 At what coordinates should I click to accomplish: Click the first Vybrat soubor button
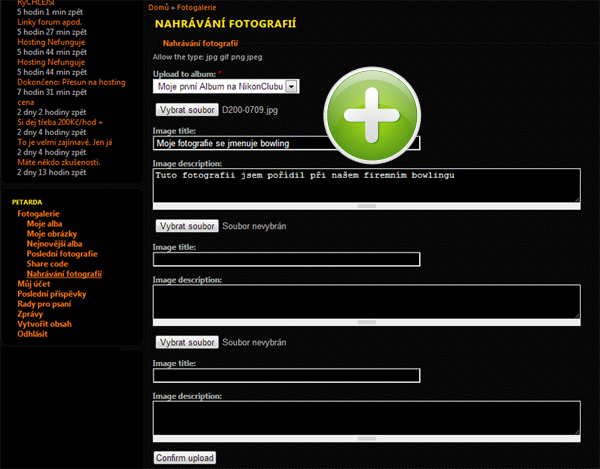186,110
